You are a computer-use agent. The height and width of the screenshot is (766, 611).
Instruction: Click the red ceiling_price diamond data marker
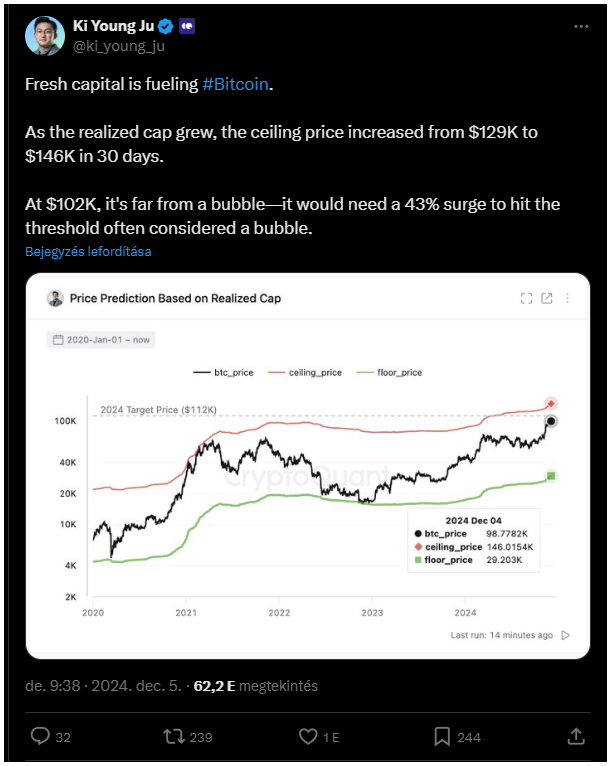551,404
